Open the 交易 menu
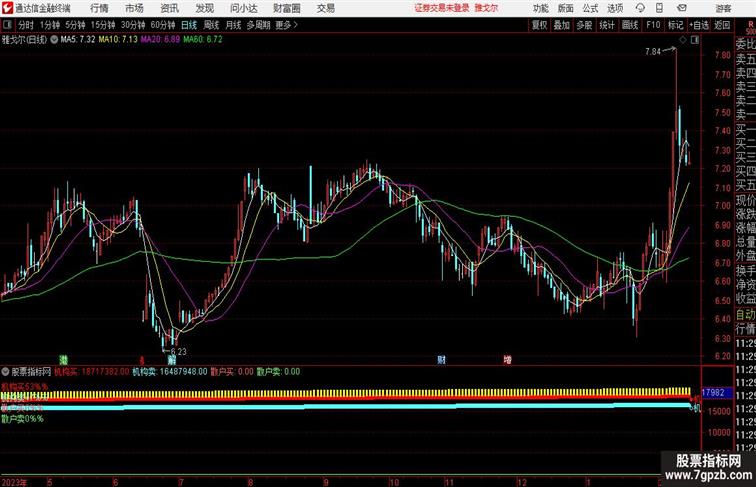The width and height of the screenshot is (756, 487). 325,8
